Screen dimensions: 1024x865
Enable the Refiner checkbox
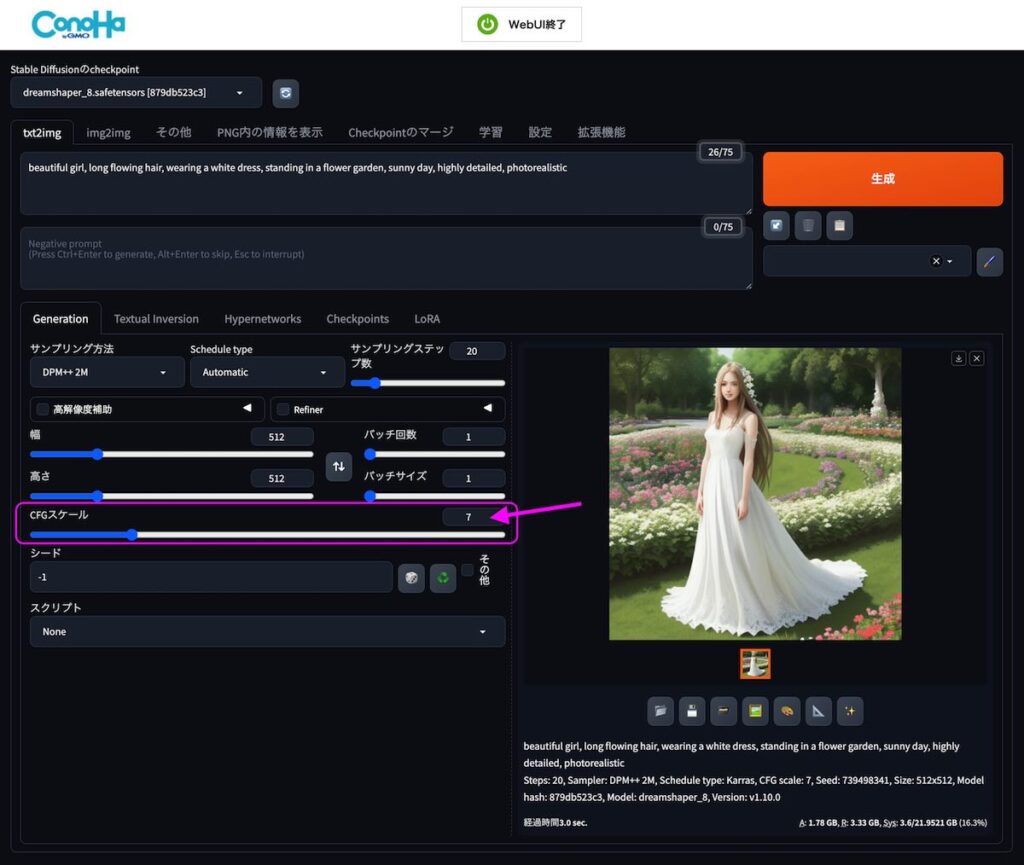coord(283,409)
